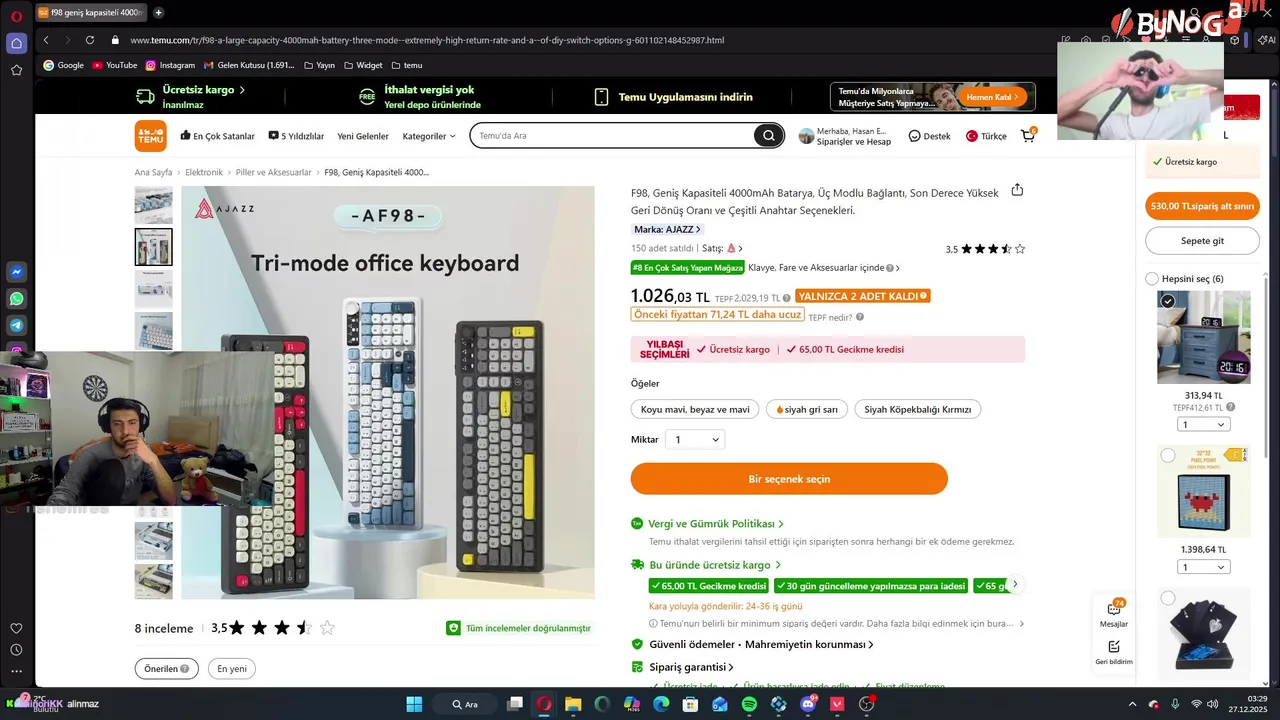Open quantity dropdown for 1.398,64 TL item

point(1204,567)
